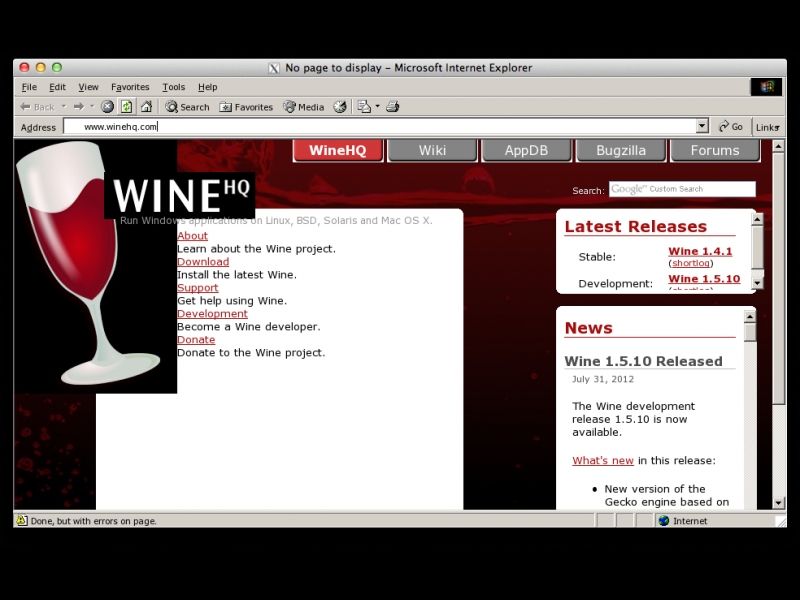Open the Favorites toolbar button

point(246,107)
